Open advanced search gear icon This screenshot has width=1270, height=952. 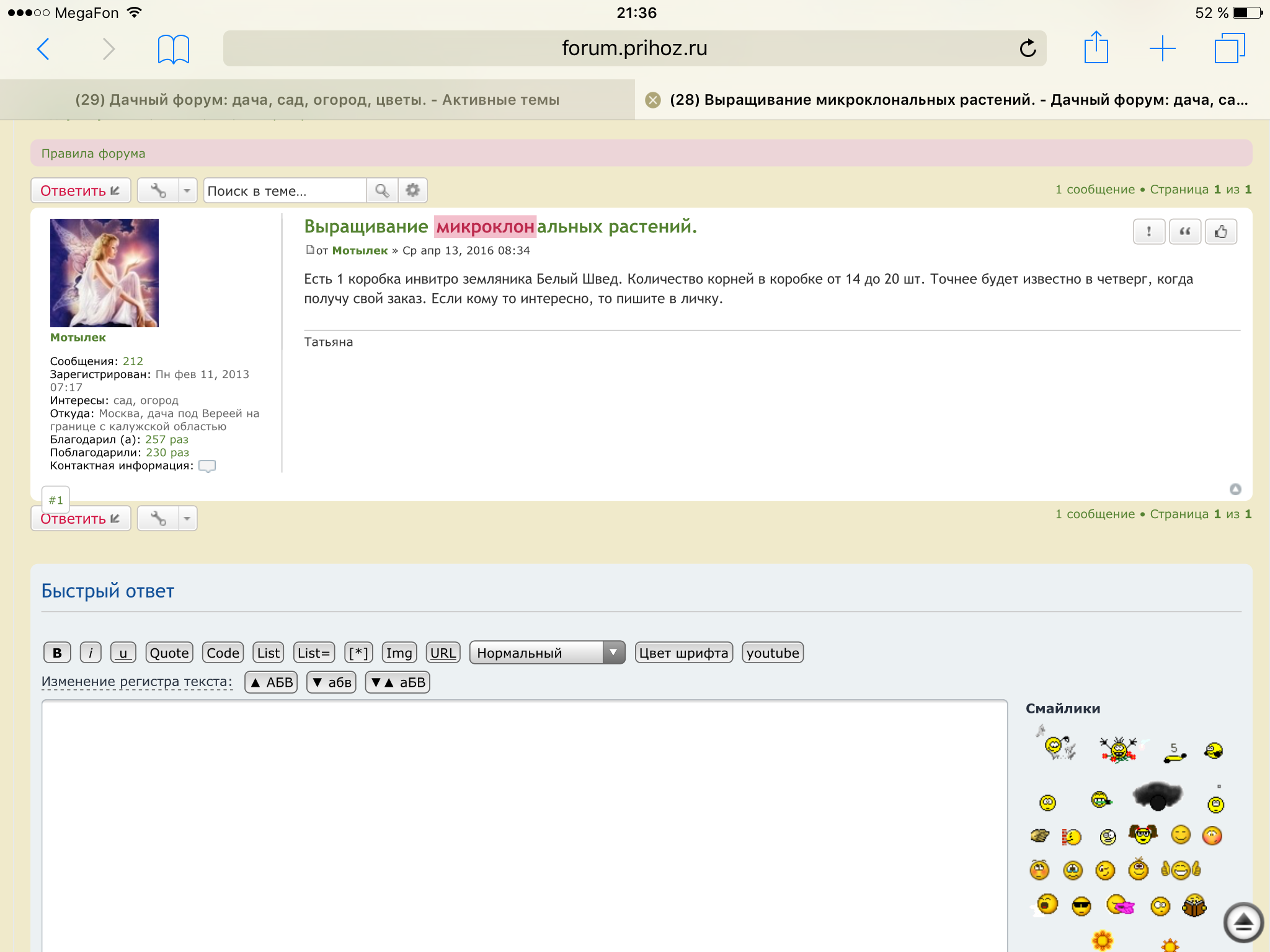[412, 190]
